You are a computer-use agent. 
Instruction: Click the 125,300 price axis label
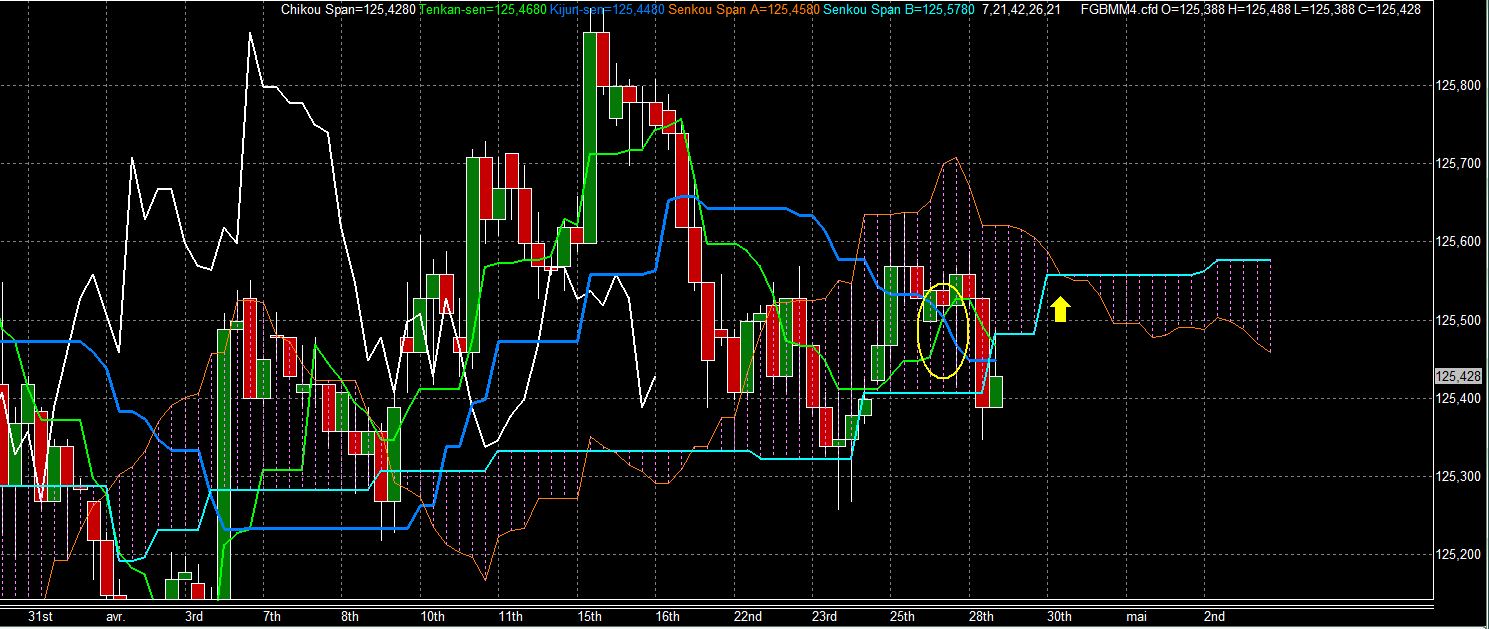point(1458,476)
